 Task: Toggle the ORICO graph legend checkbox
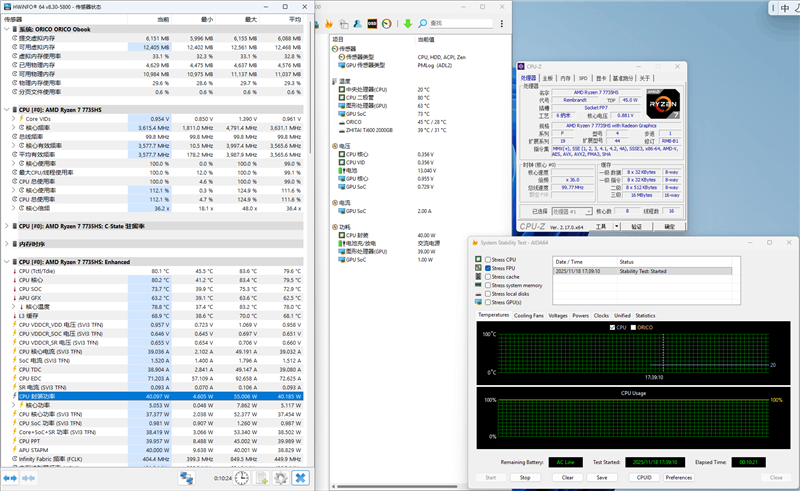635,327
